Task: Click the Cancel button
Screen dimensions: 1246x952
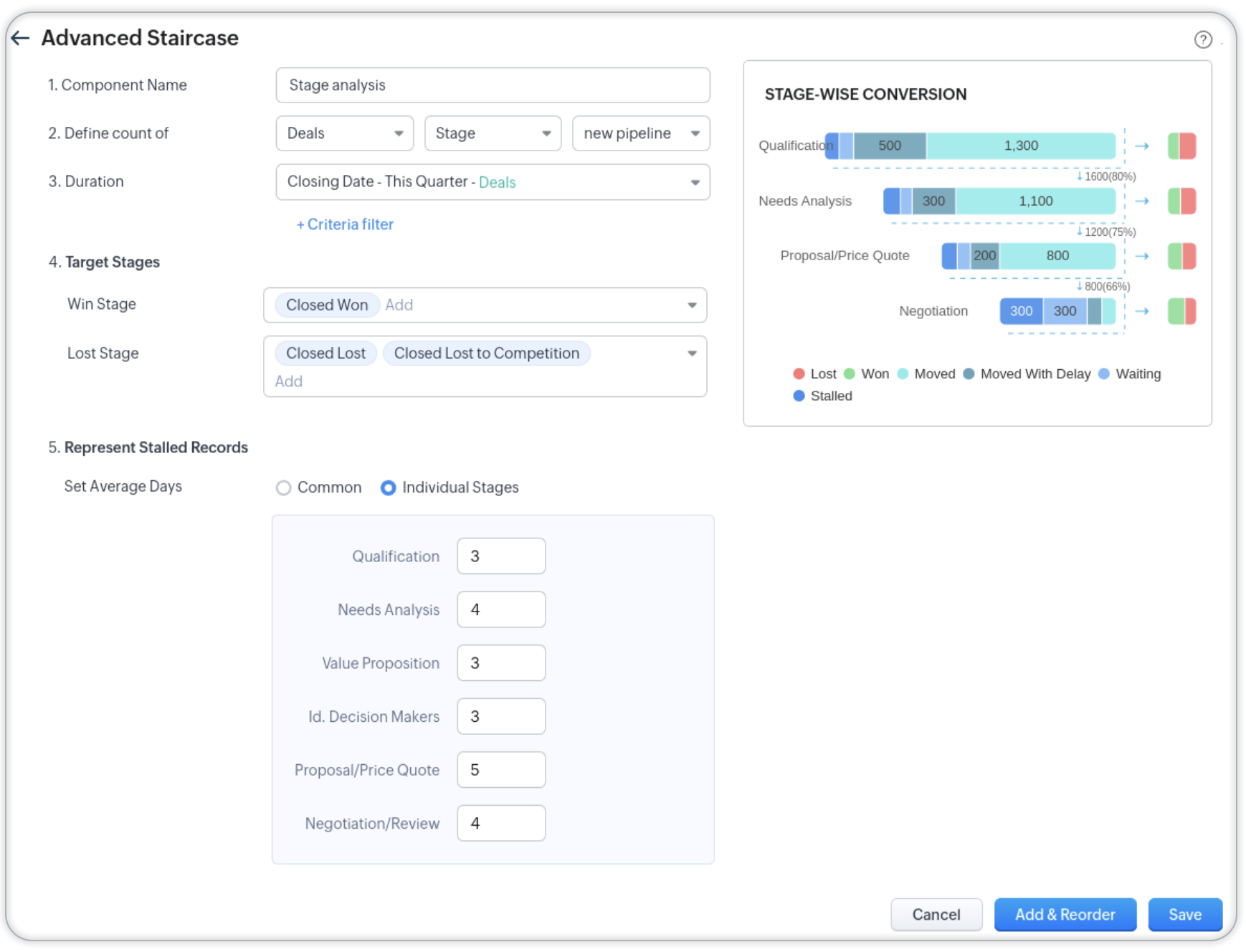Action: [936, 915]
